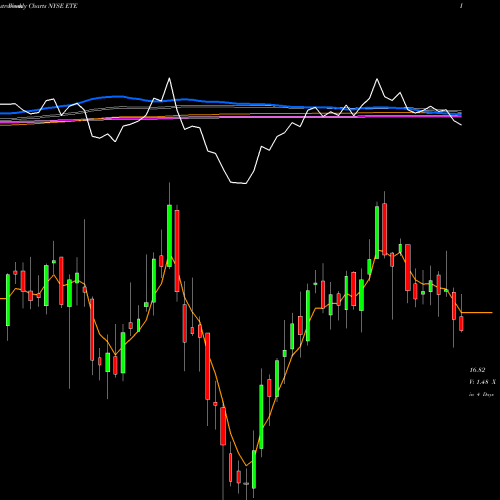Click the 'Charts NYSE ETE' title text
The width and height of the screenshot is (500, 500).
click(x=53, y=6)
